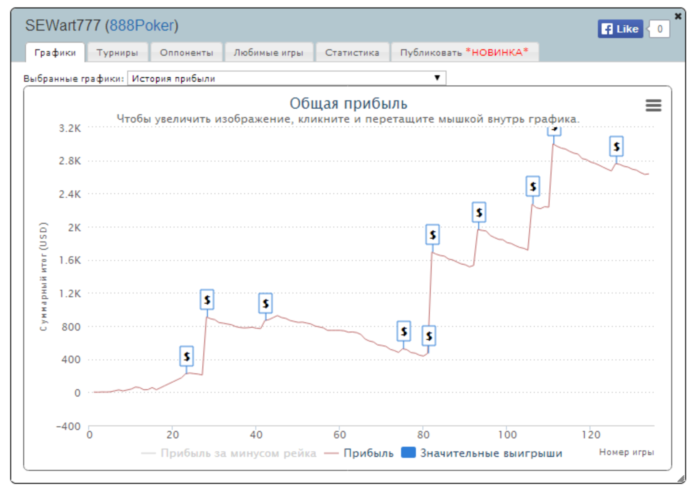Screen dimensions: 700x495
Task: Click the chart title Общая прибыль
Action: 349,104
